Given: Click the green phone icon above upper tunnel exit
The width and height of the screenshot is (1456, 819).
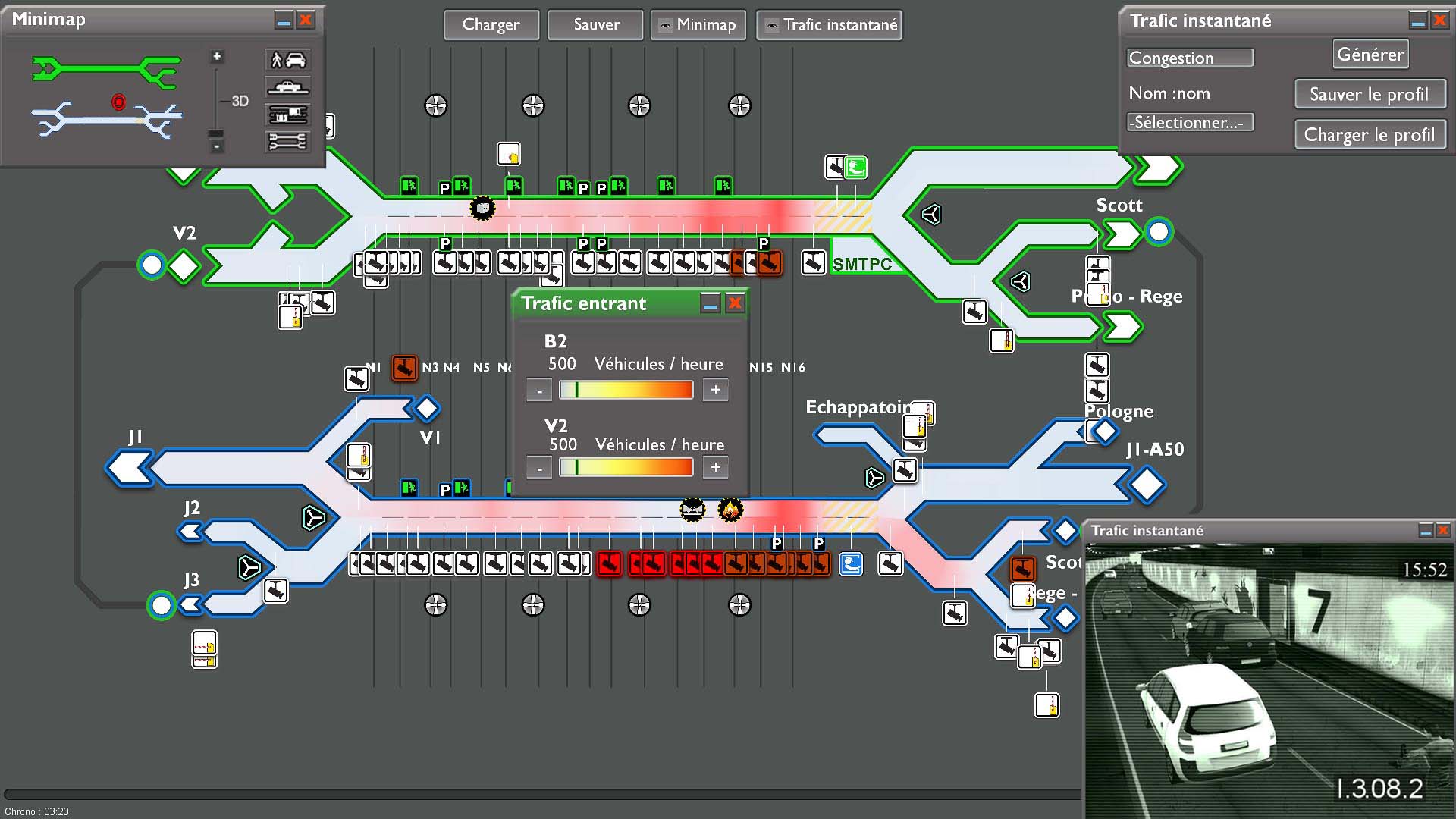Looking at the screenshot, I should [856, 167].
